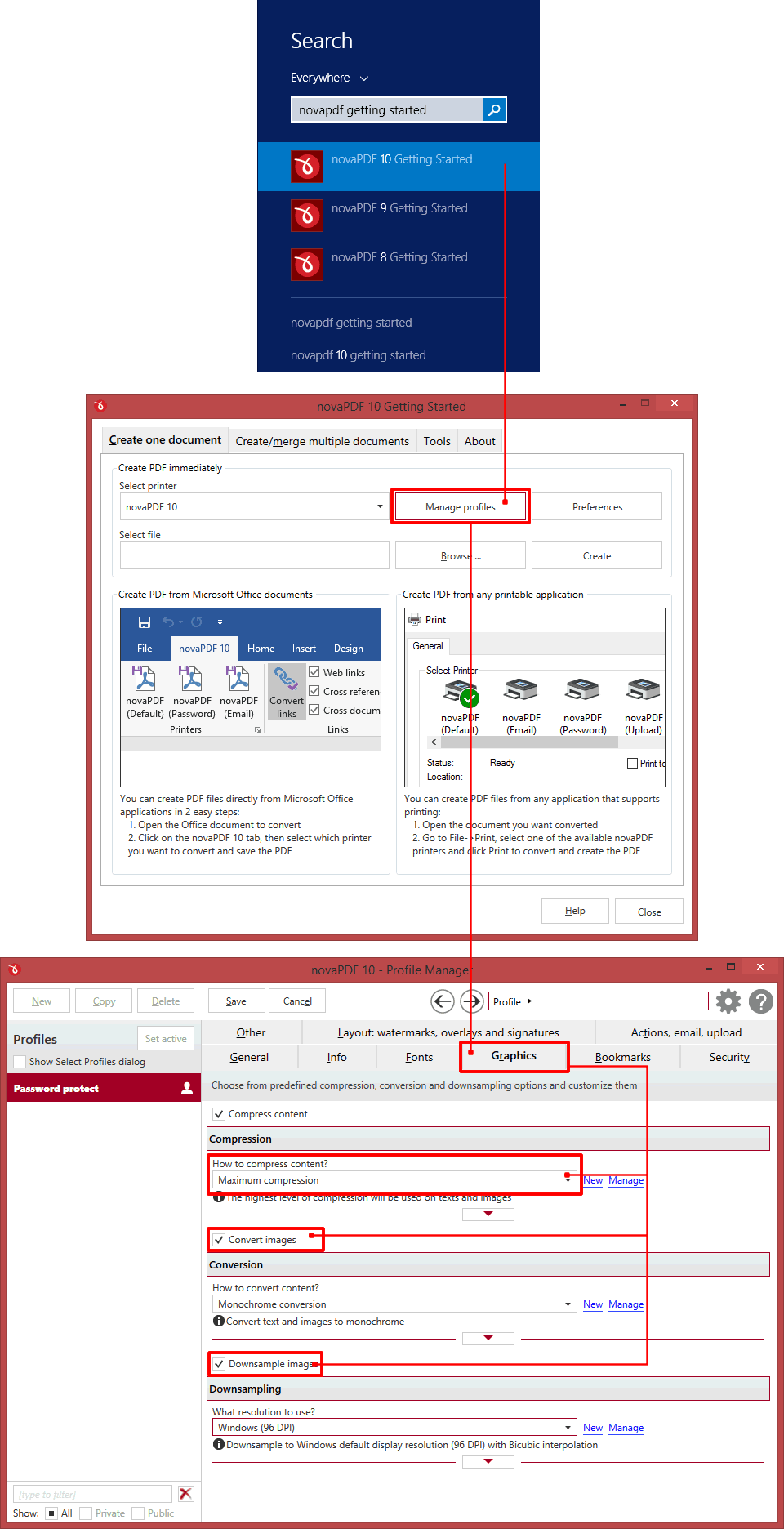The image size is (784, 1529).
Task: Click the novapdf getting started search box
Action: [x=387, y=109]
